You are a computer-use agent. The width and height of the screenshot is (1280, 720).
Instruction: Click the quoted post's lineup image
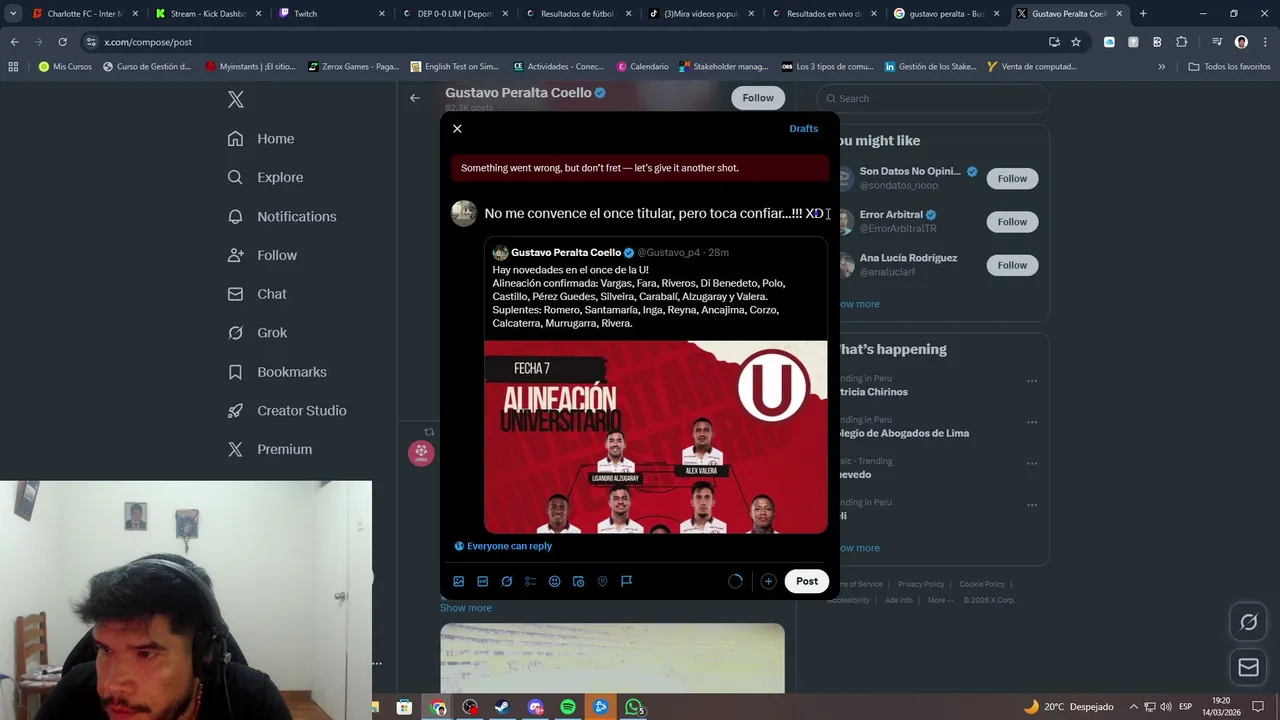[x=656, y=437]
